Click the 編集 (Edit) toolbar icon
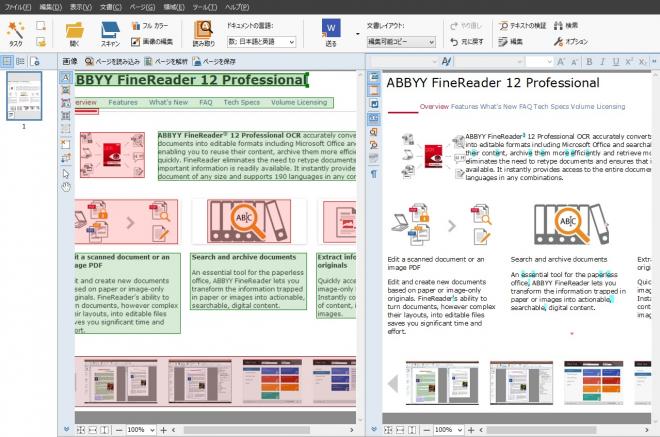This screenshot has width=660, height=437. (x=511, y=42)
